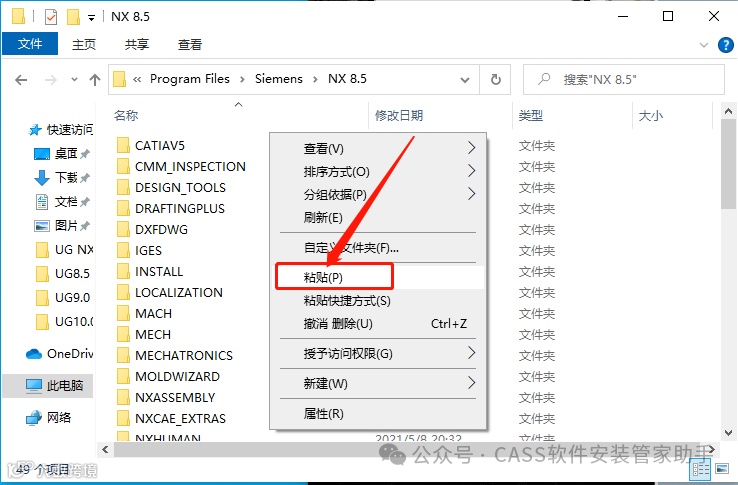
Task: Click Program Files in address bar
Action: [190, 79]
